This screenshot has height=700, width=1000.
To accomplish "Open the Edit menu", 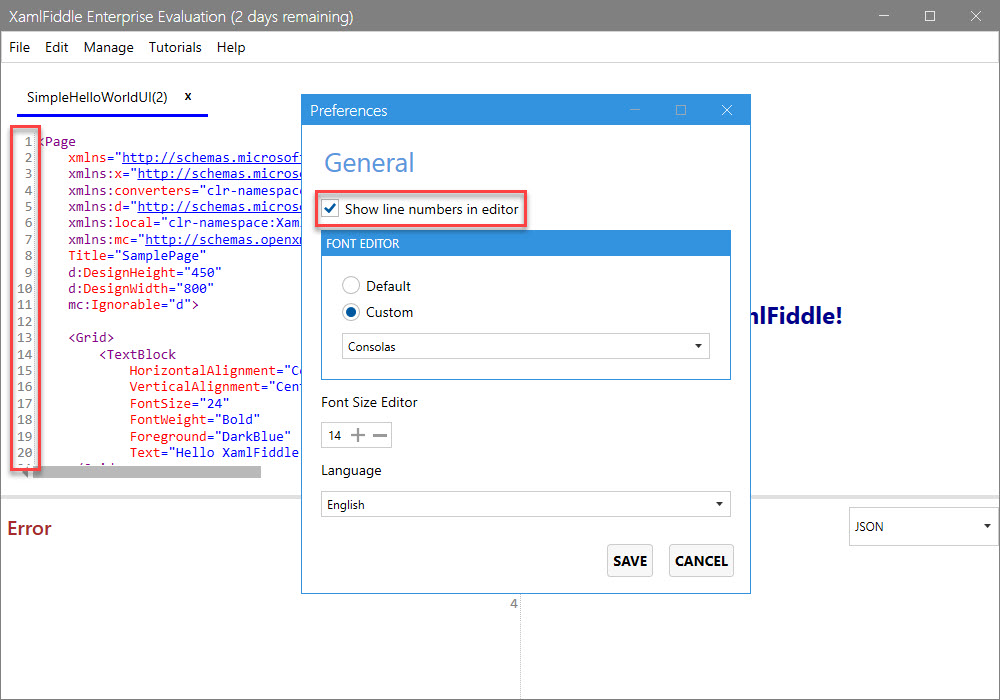I will click(x=56, y=47).
